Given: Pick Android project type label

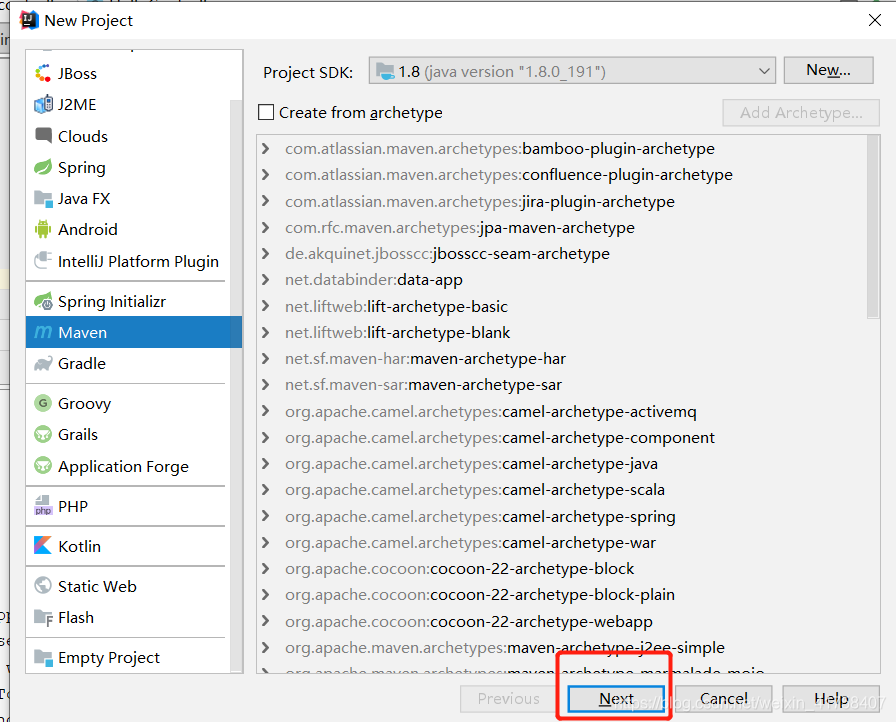Looking at the screenshot, I should (87, 230).
